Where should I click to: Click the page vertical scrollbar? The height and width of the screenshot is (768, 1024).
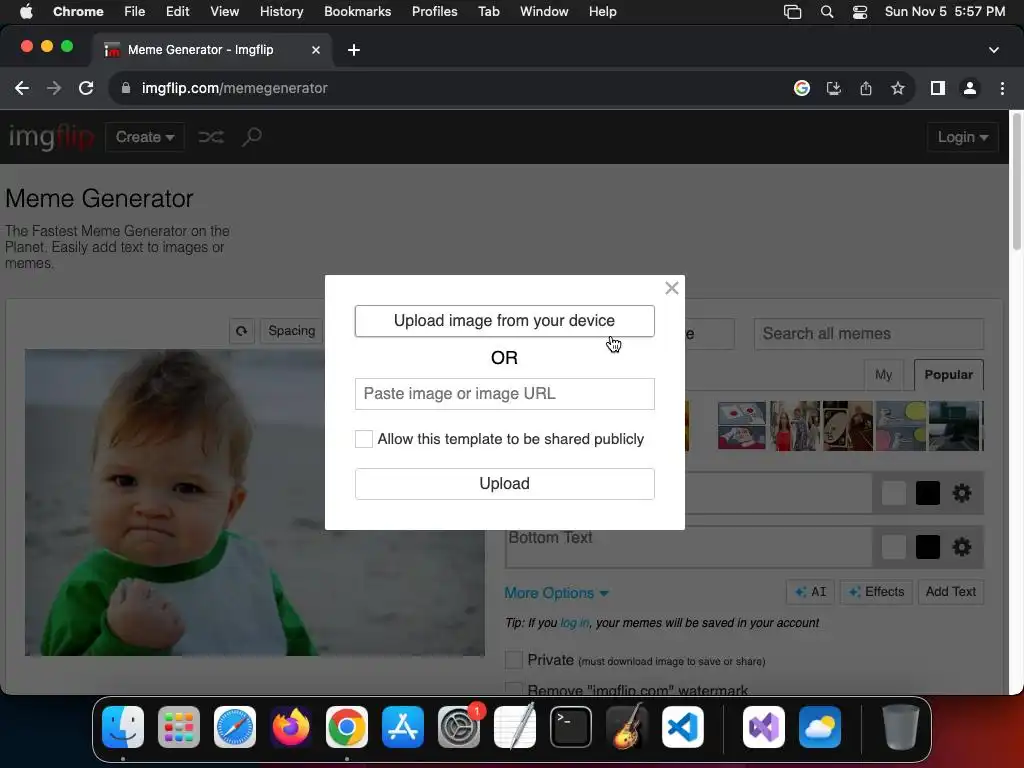pos(1017,183)
